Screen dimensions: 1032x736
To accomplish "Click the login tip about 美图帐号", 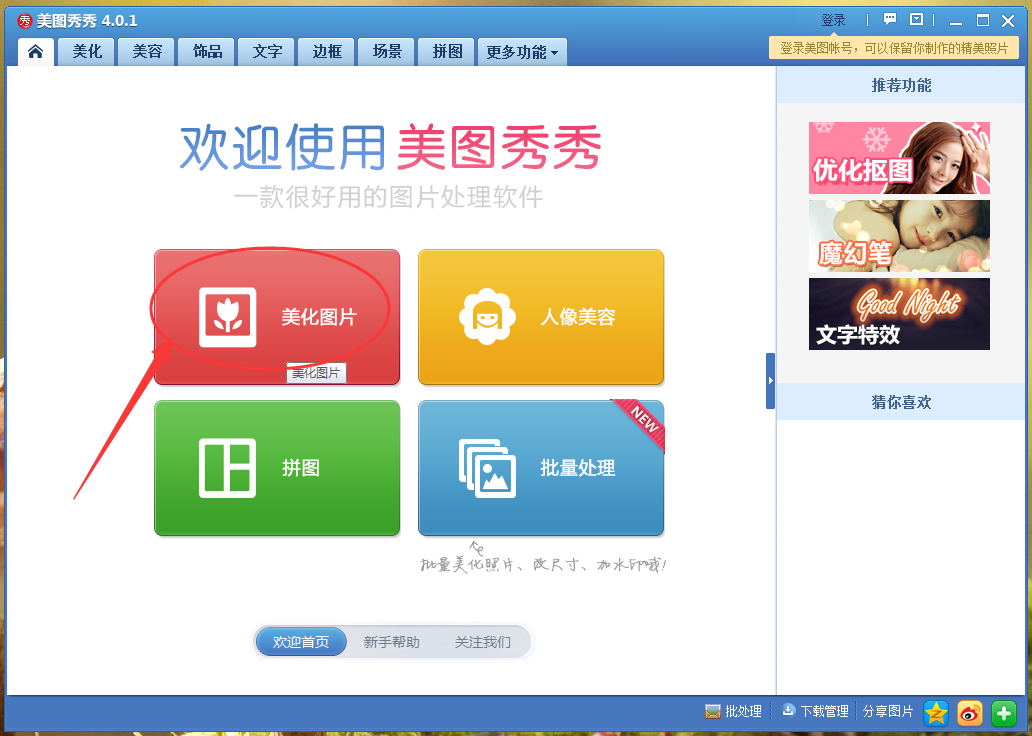I will pos(894,48).
